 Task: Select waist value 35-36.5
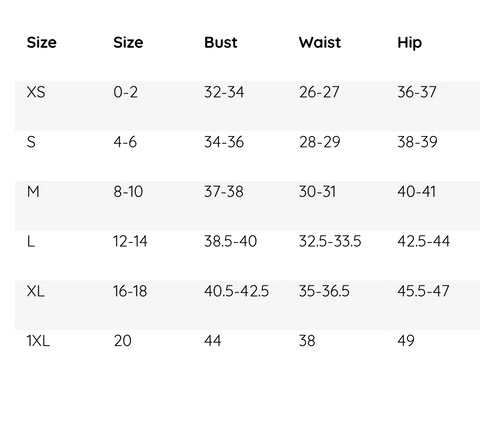[x=324, y=291]
